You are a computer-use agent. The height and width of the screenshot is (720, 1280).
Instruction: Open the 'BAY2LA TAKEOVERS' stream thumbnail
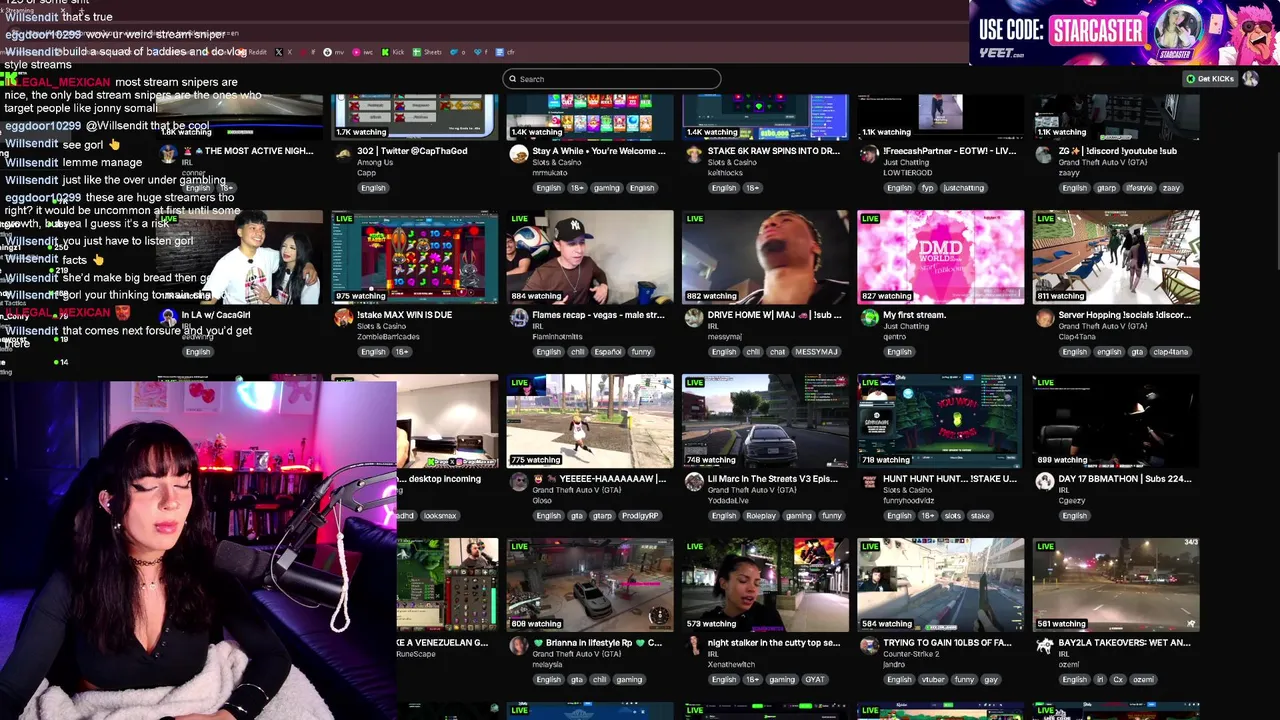coord(1116,585)
